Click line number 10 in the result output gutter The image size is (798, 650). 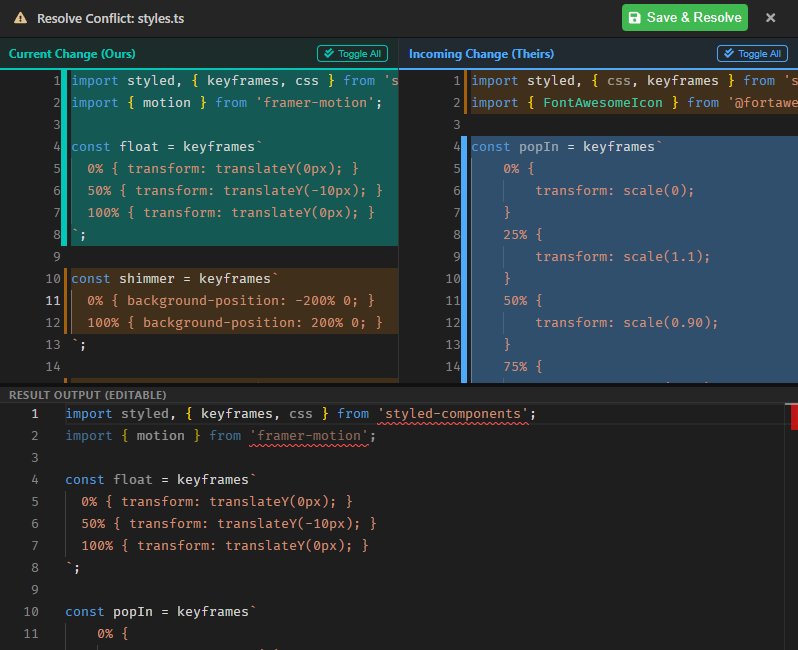(31, 612)
